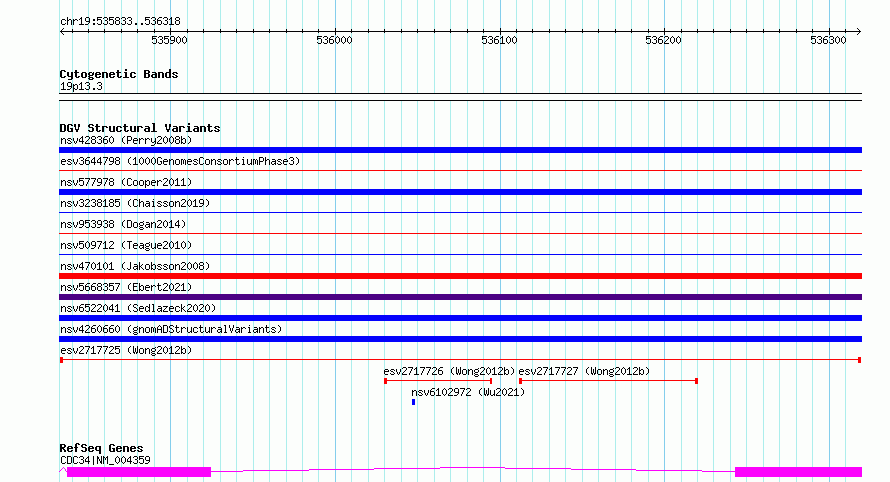890x482 pixels.
Task: Select the left magenta CDC34 exon block
Action: point(139,472)
